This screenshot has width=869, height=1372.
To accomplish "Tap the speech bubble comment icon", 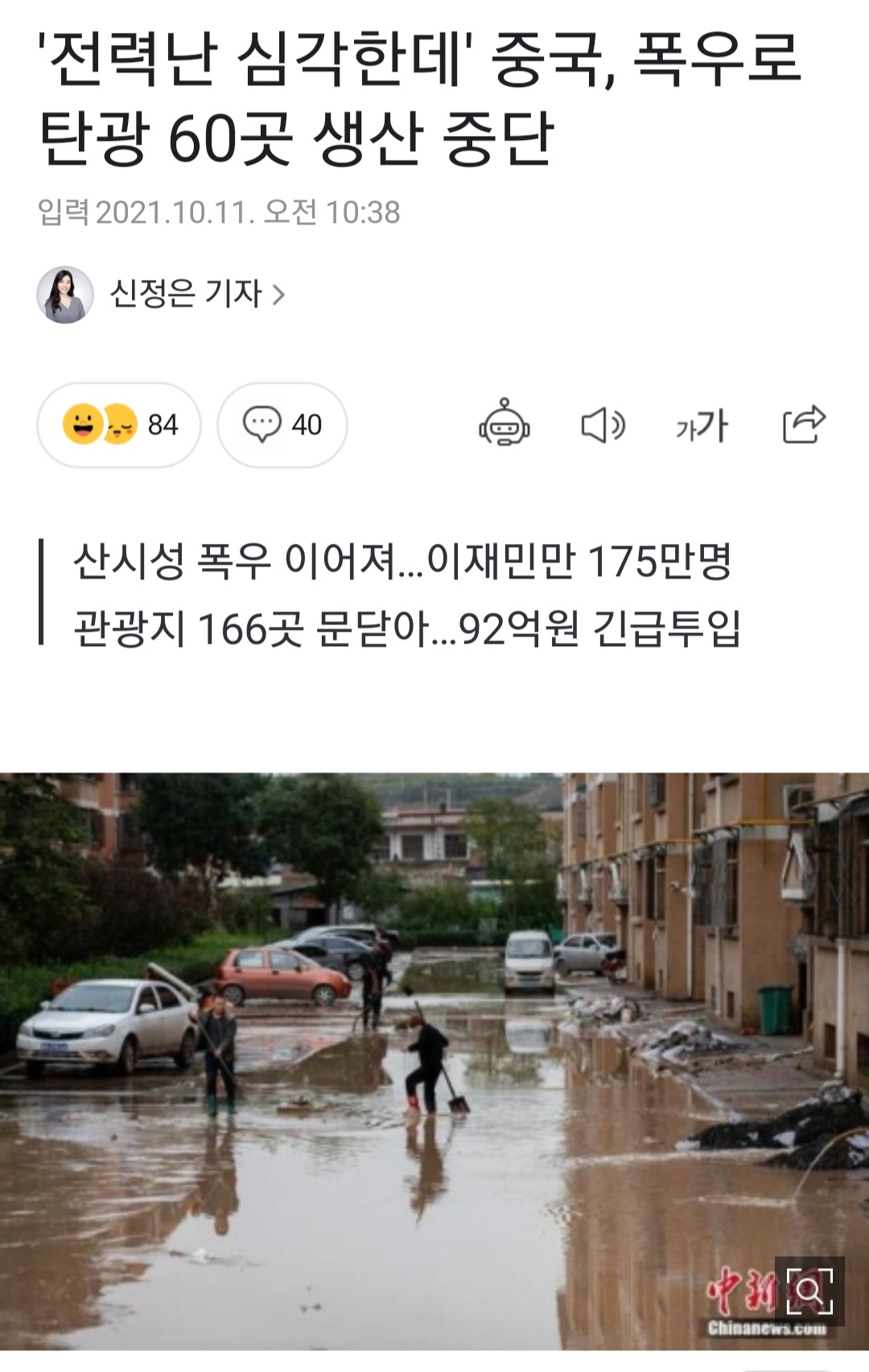I will click(x=262, y=424).
